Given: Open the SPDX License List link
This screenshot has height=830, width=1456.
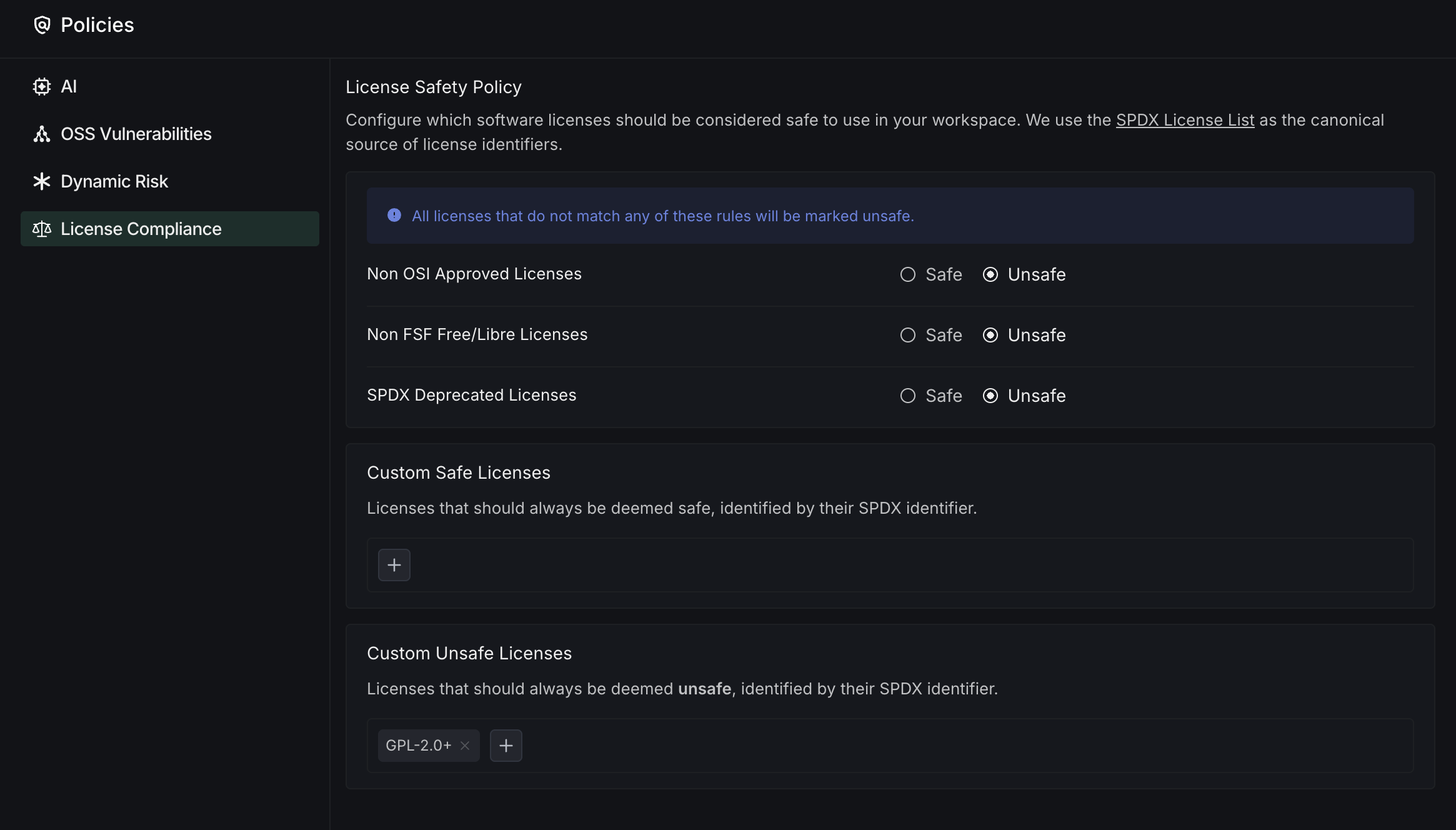Looking at the screenshot, I should pyautogui.click(x=1185, y=120).
